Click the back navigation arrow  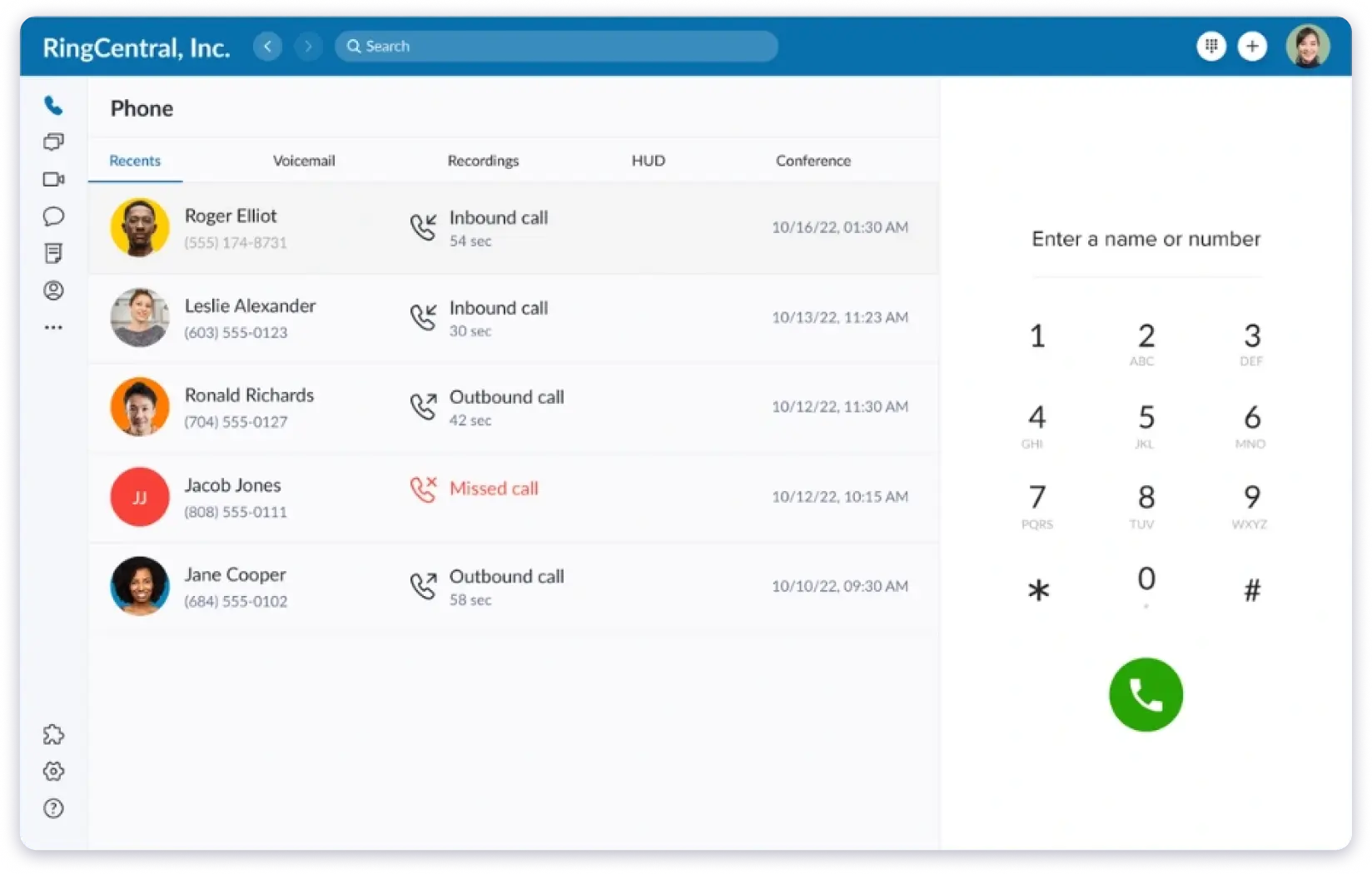point(267,47)
